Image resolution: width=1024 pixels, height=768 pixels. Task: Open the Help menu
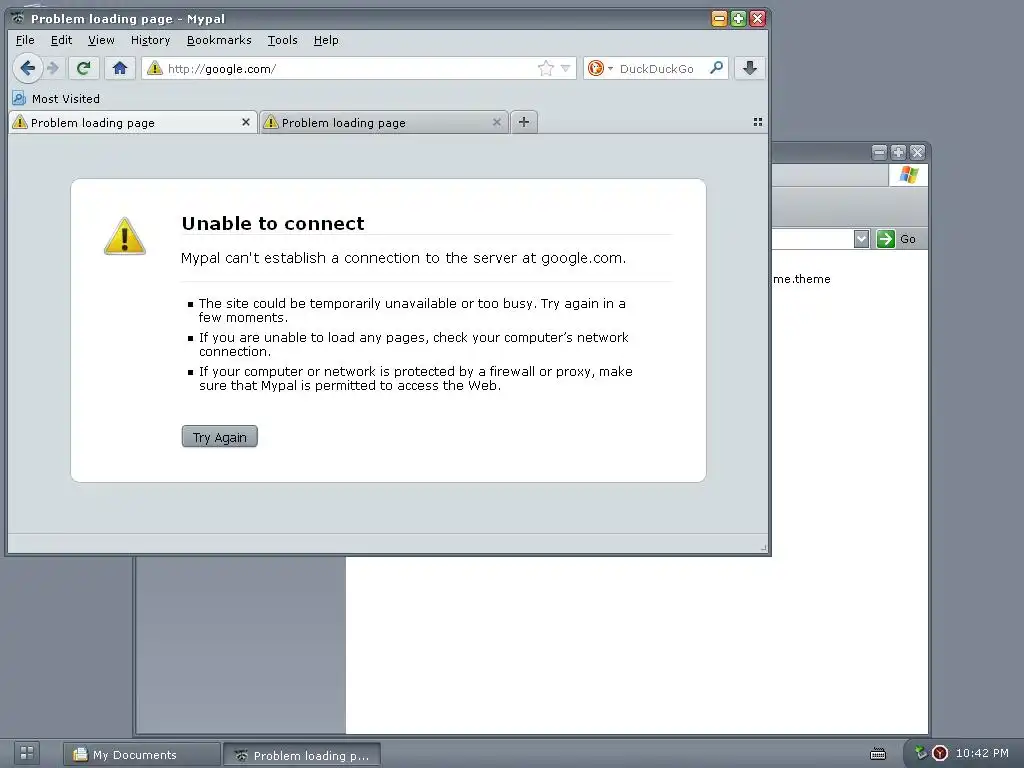click(326, 40)
